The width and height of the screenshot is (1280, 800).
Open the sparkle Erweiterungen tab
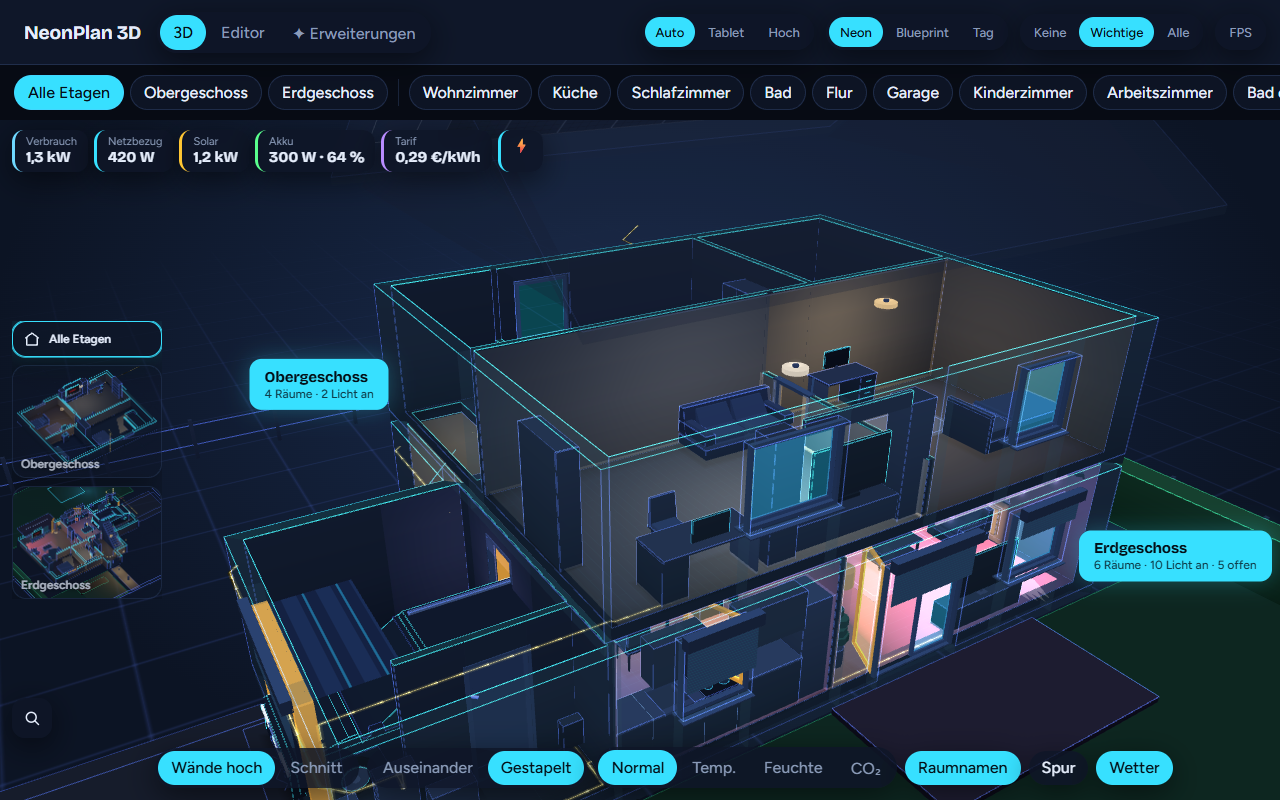(354, 33)
